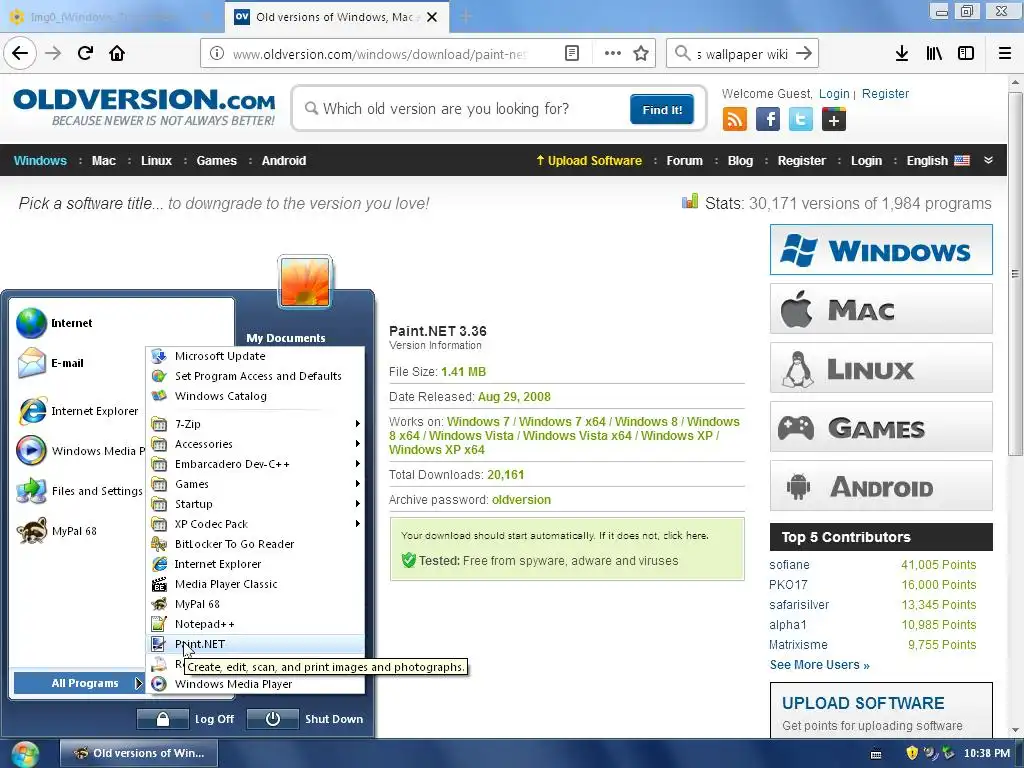The image size is (1024, 768).
Task: Click the Upload Software nav link
Action: pos(589,161)
